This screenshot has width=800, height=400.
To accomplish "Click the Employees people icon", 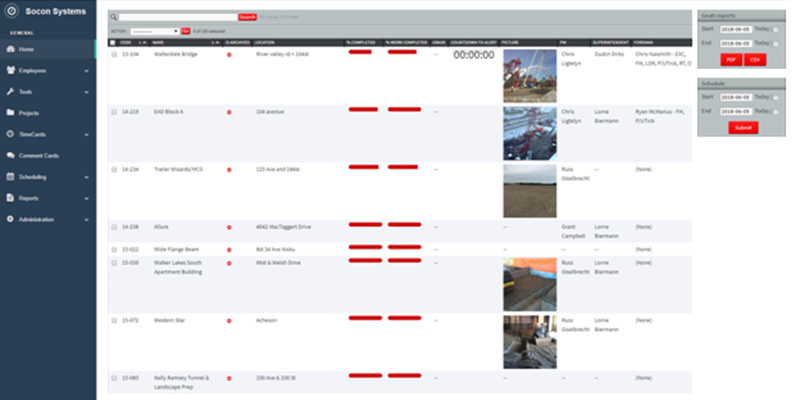I will [x=9, y=70].
